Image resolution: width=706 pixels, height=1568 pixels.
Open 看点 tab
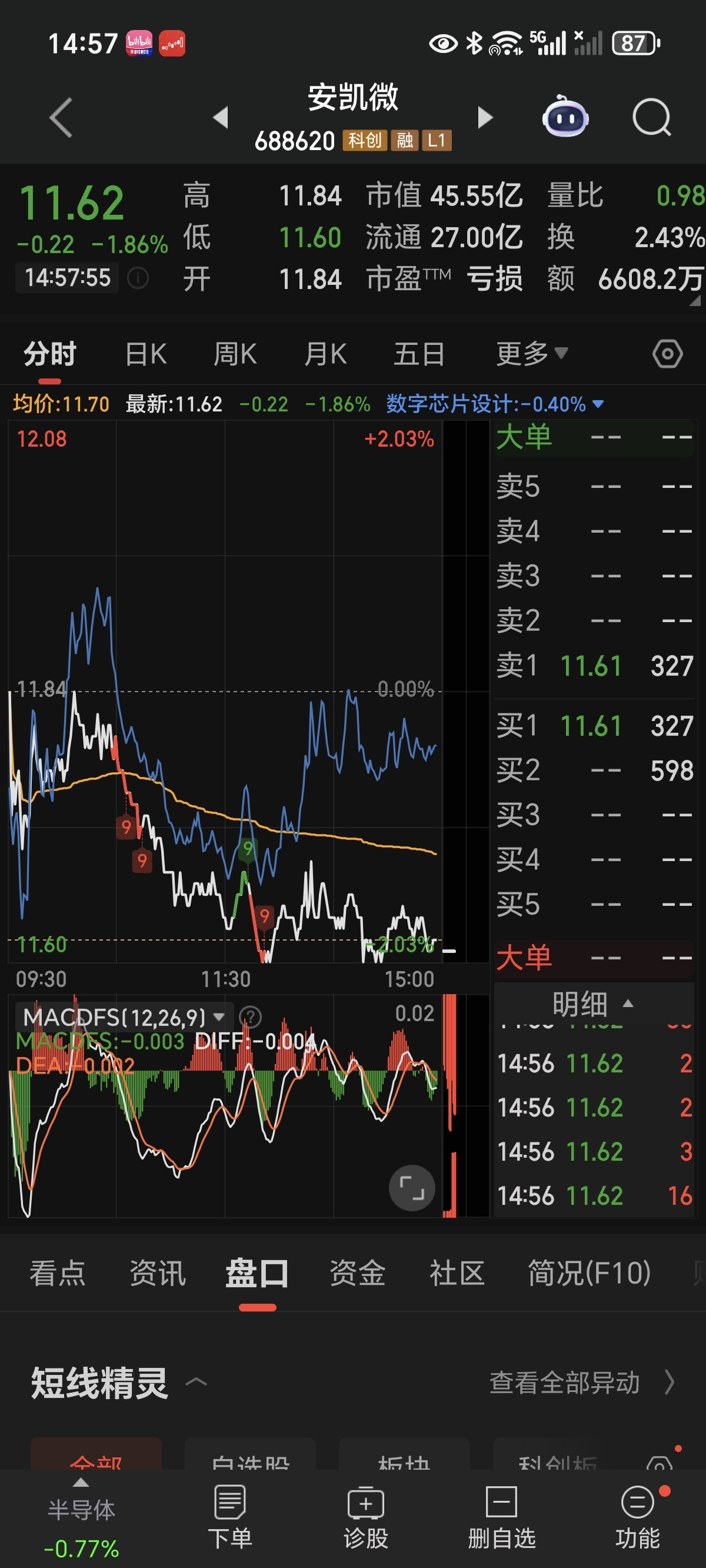(x=58, y=1273)
